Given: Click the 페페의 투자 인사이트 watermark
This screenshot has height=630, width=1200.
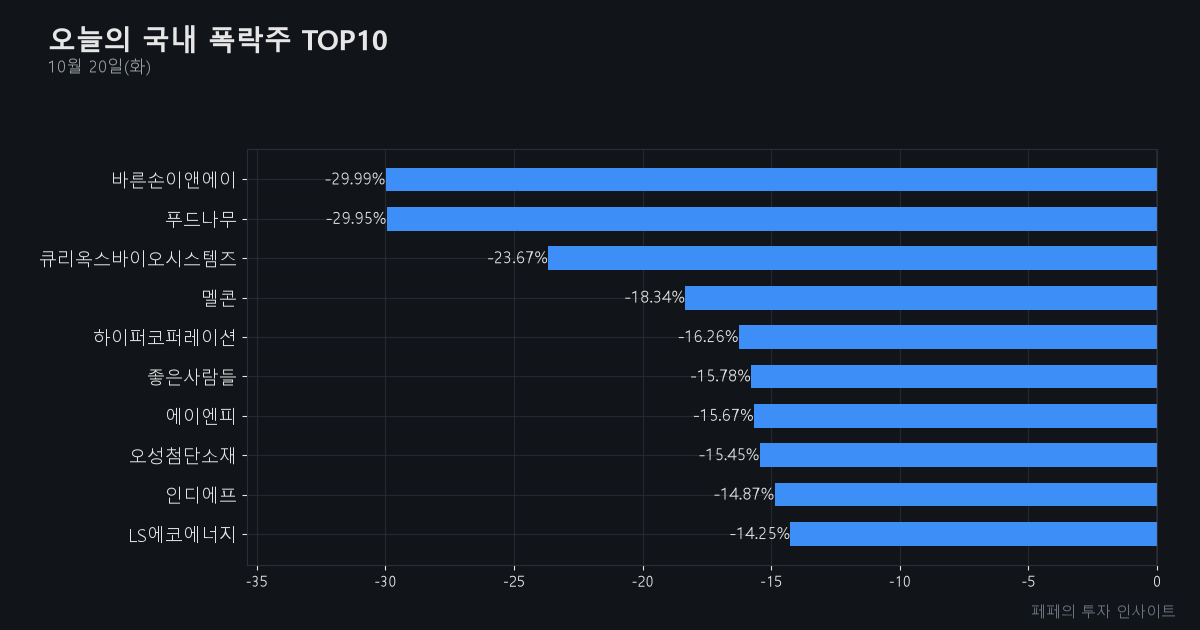Looking at the screenshot, I should (1103, 611).
